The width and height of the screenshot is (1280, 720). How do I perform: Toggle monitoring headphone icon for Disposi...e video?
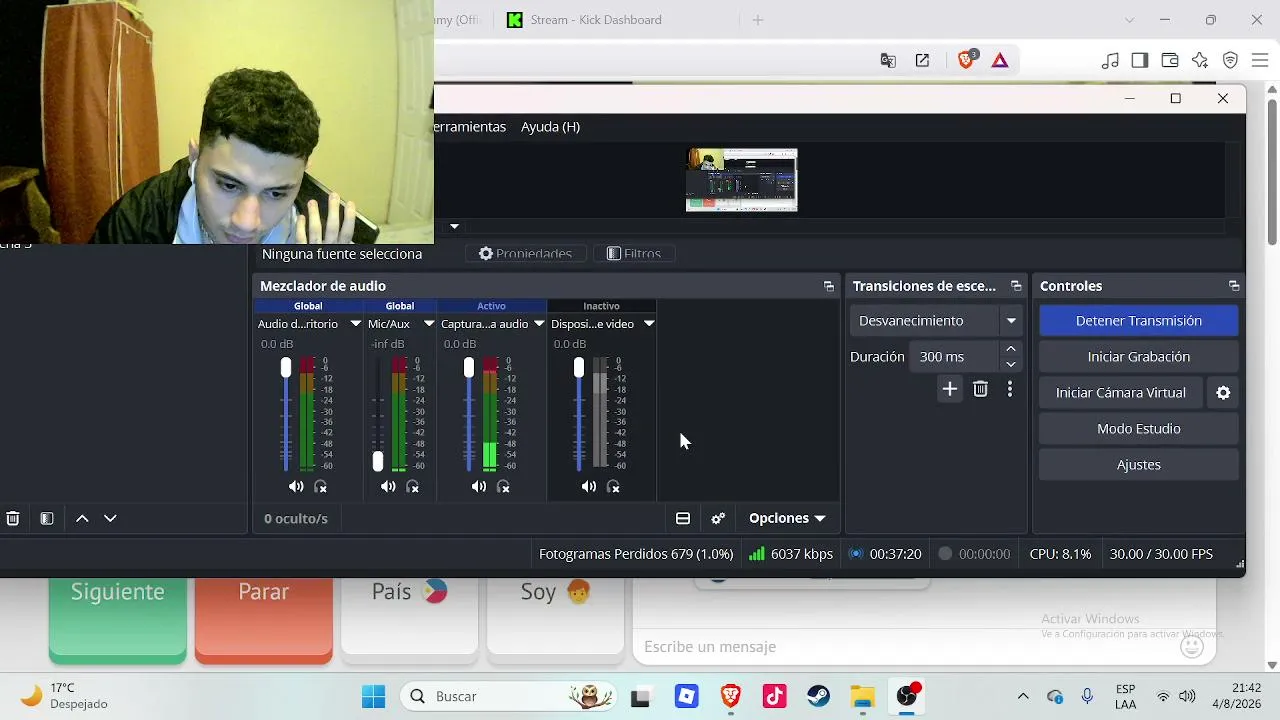click(614, 487)
